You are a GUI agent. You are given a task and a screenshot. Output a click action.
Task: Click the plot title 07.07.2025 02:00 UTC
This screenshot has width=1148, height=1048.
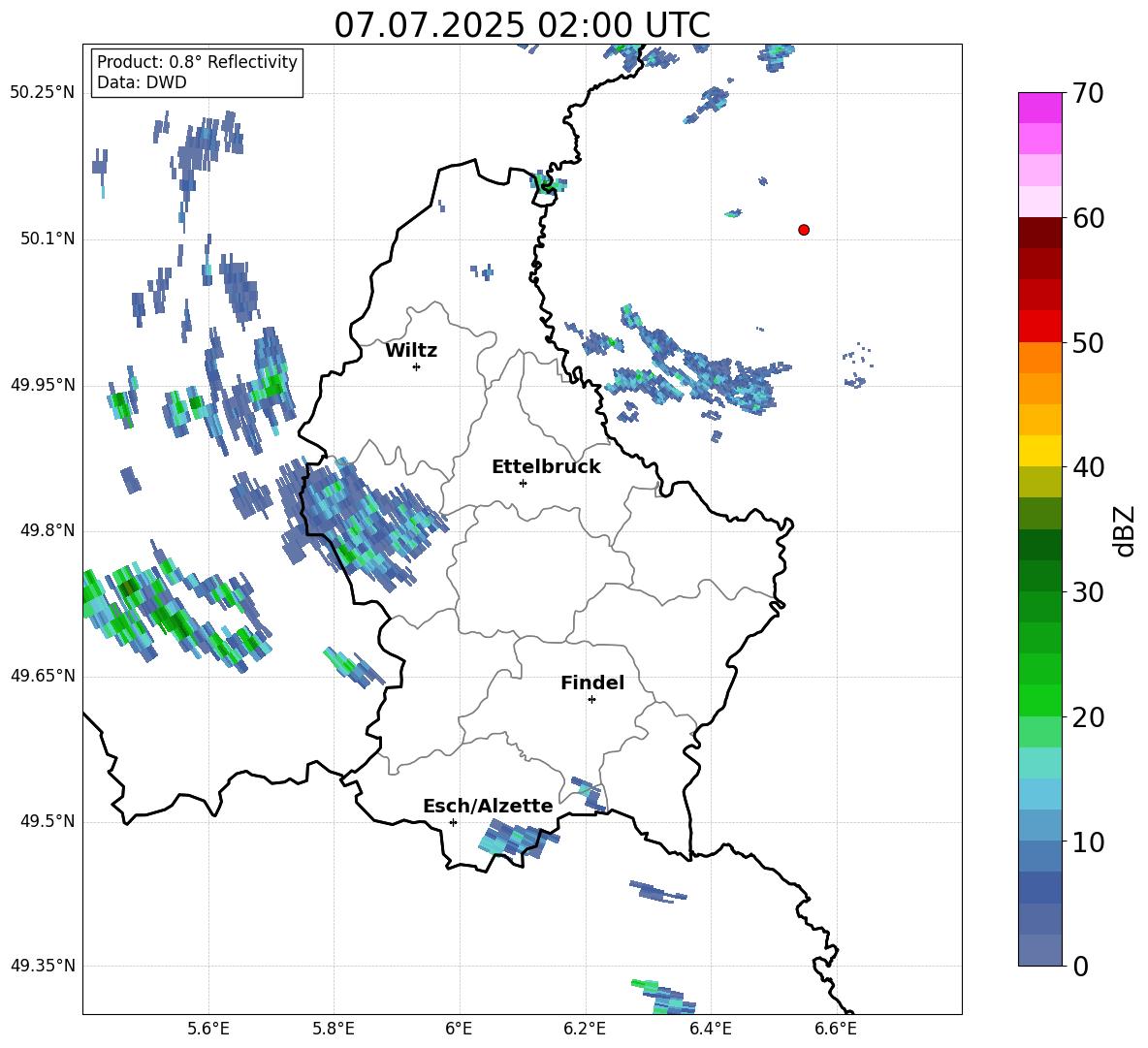pyautogui.click(x=522, y=25)
